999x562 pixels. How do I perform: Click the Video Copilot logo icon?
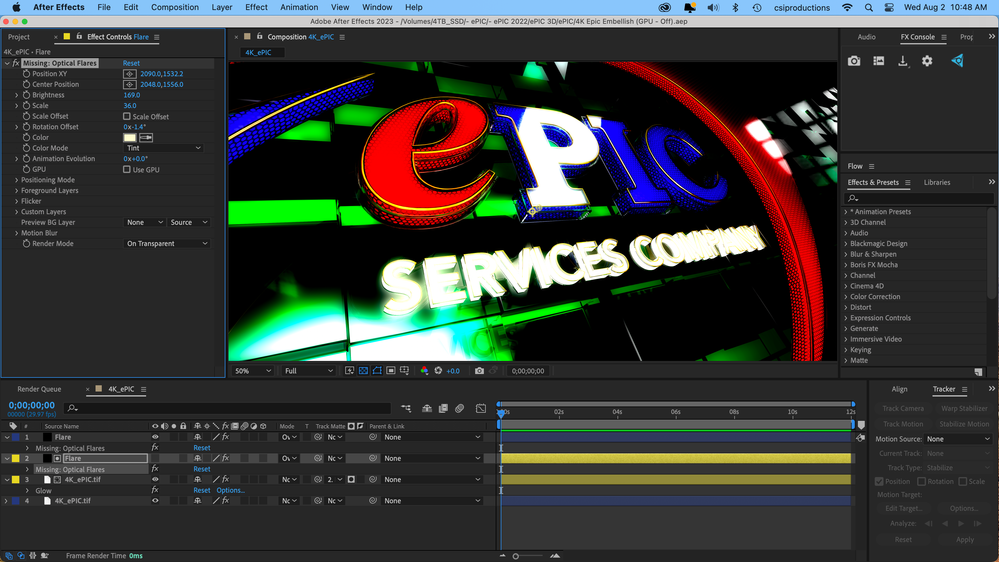tap(957, 61)
